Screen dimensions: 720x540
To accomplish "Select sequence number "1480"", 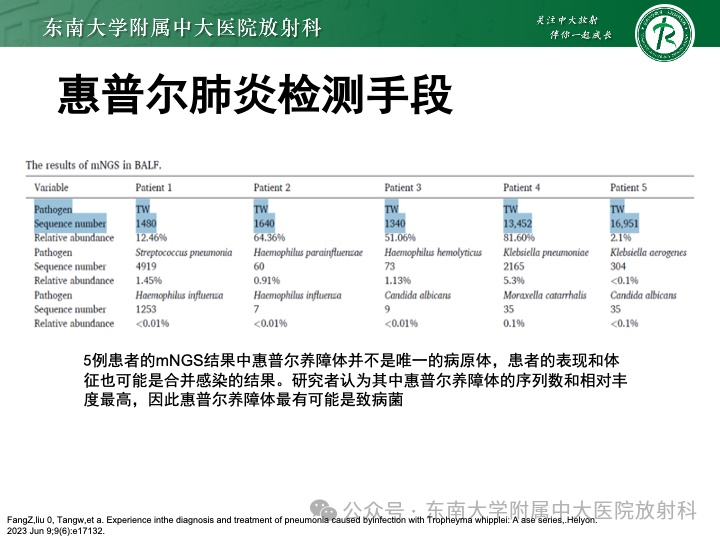I will click(x=146, y=224).
